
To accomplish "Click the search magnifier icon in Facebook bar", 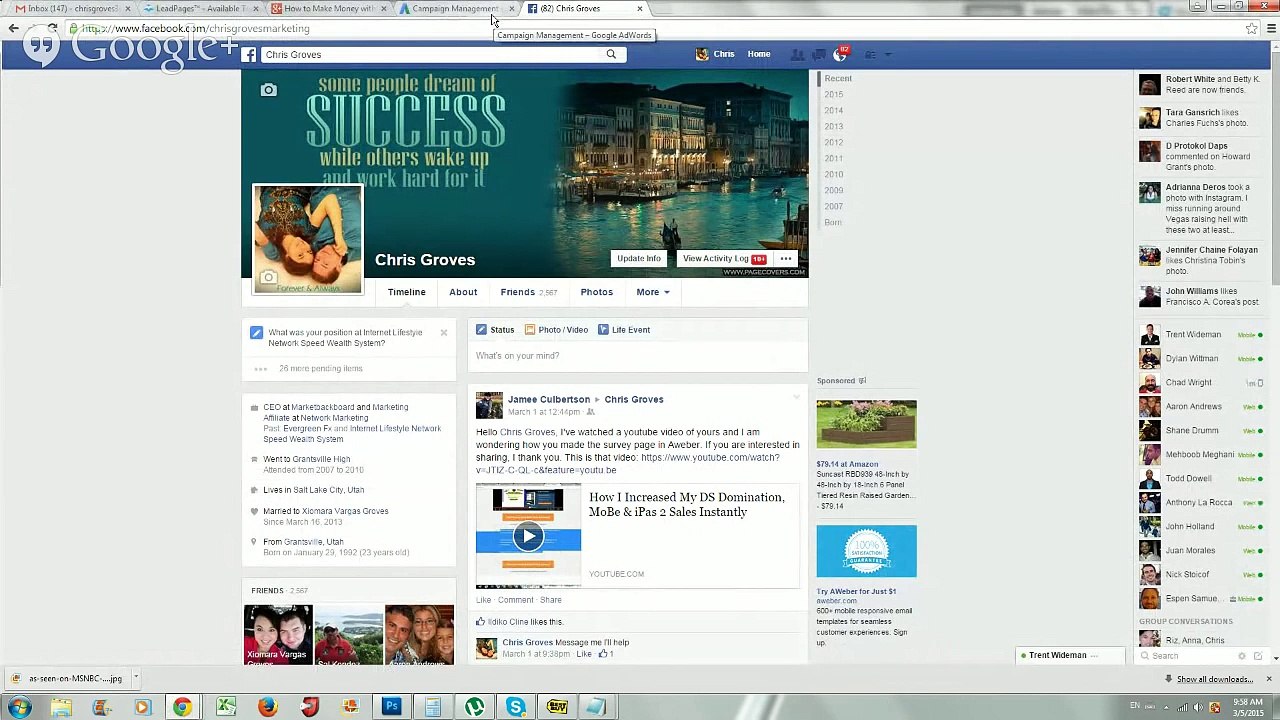I will (611, 55).
